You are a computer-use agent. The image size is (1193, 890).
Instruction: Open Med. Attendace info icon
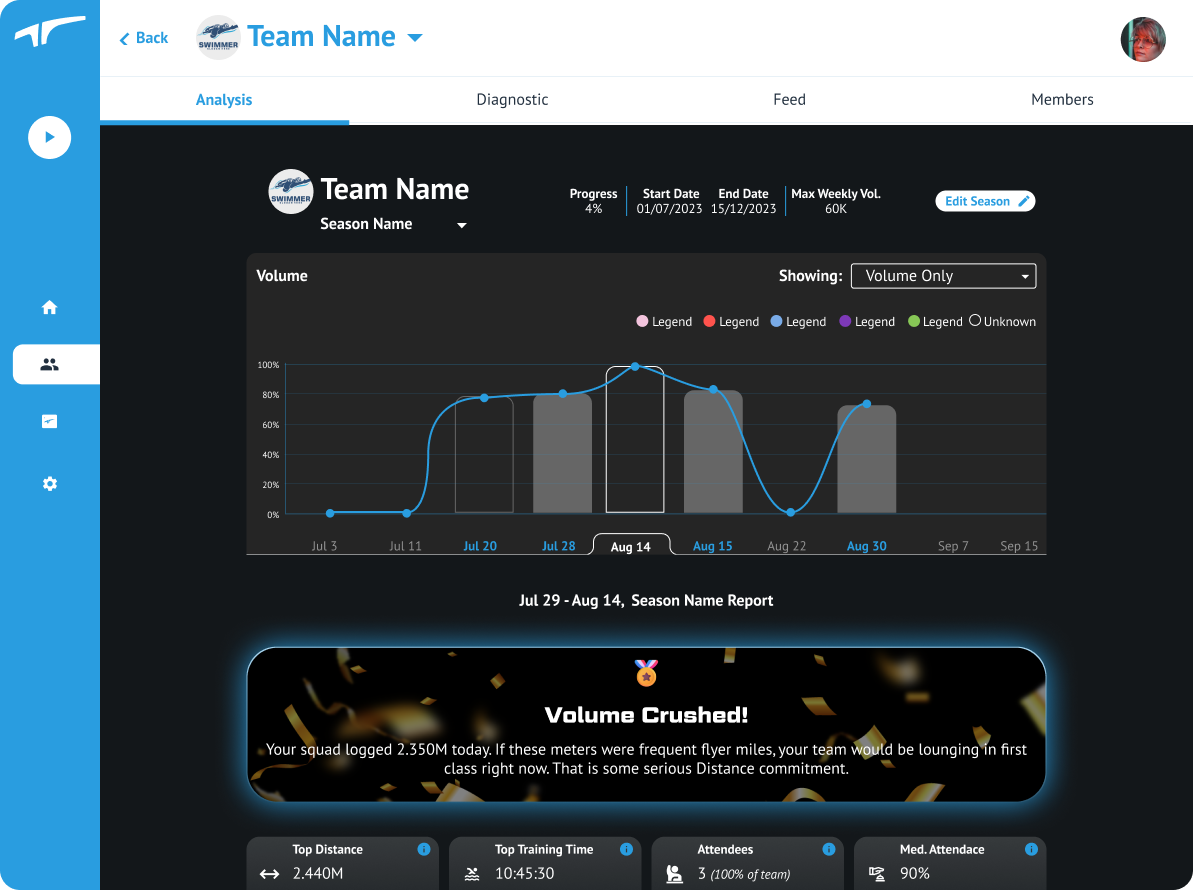pyautogui.click(x=1031, y=849)
